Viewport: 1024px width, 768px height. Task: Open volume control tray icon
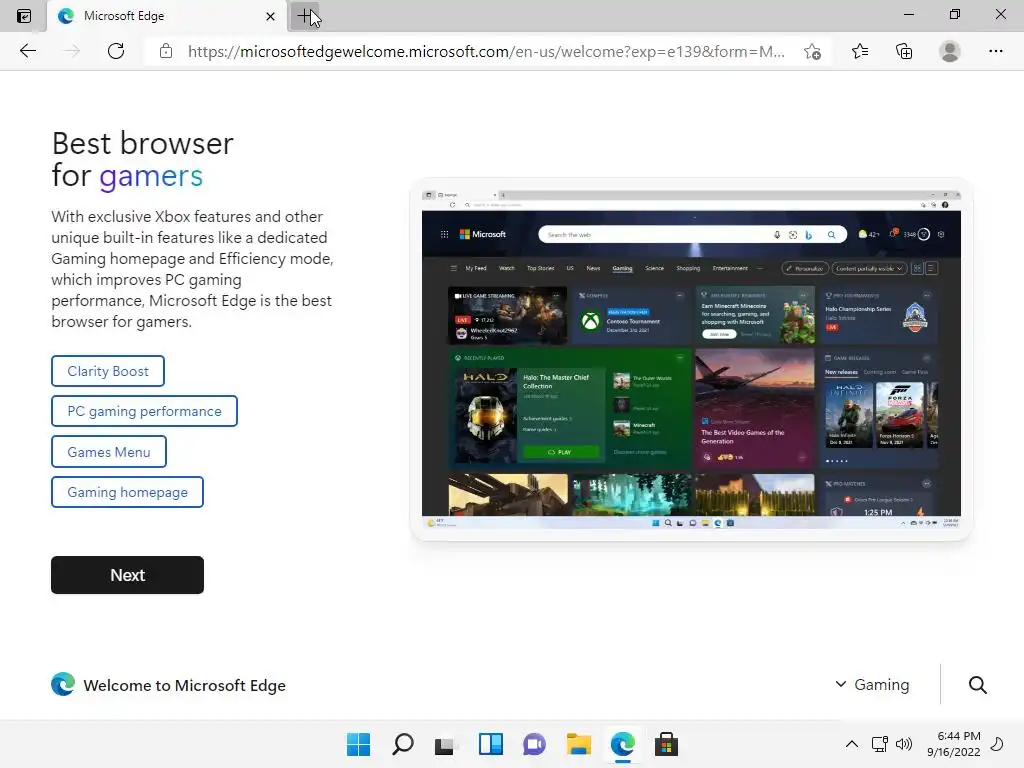[x=904, y=744]
